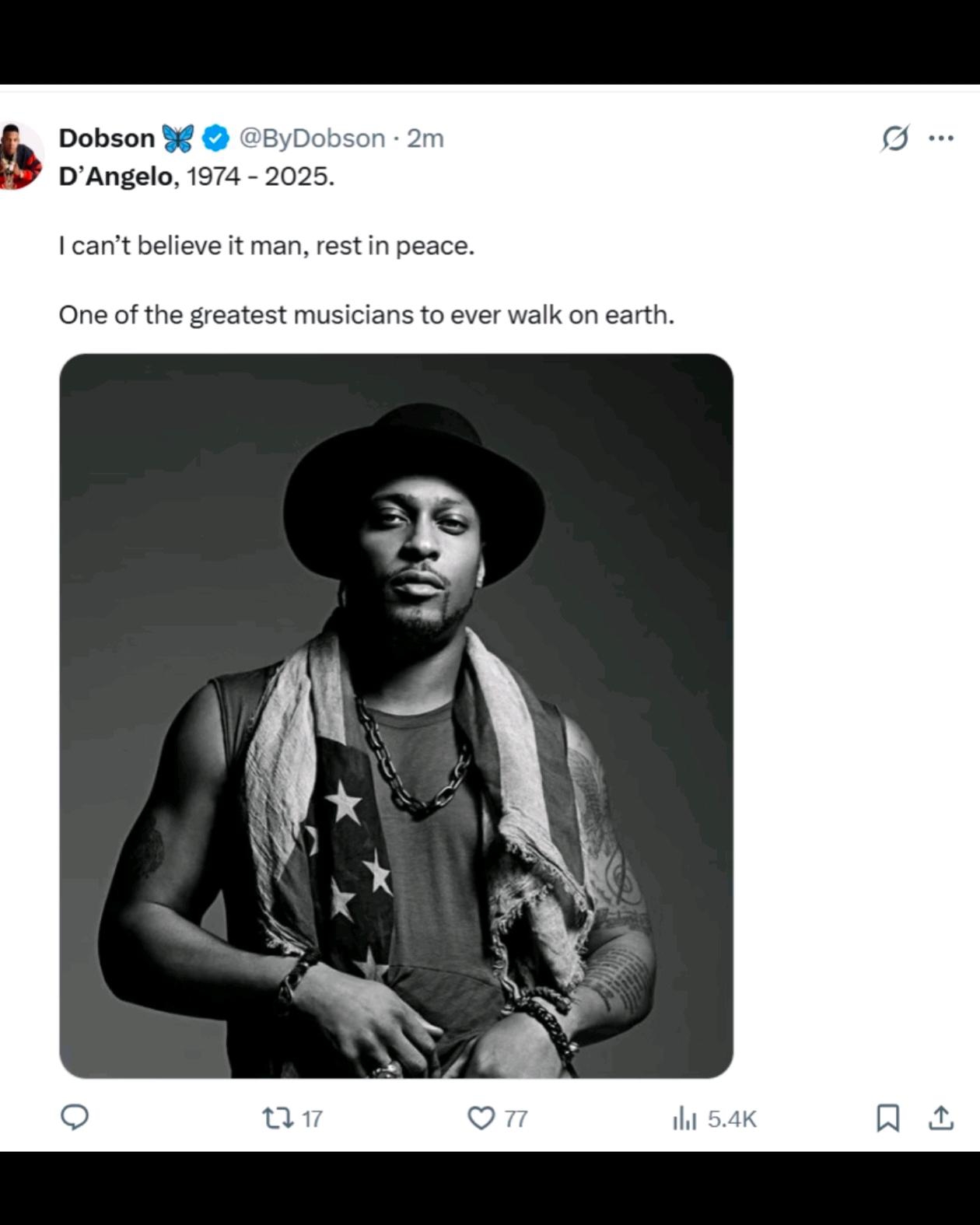Click the 2m timestamp link
The width and height of the screenshot is (980, 1225).
pyautogui.click(x=425, y=138)
